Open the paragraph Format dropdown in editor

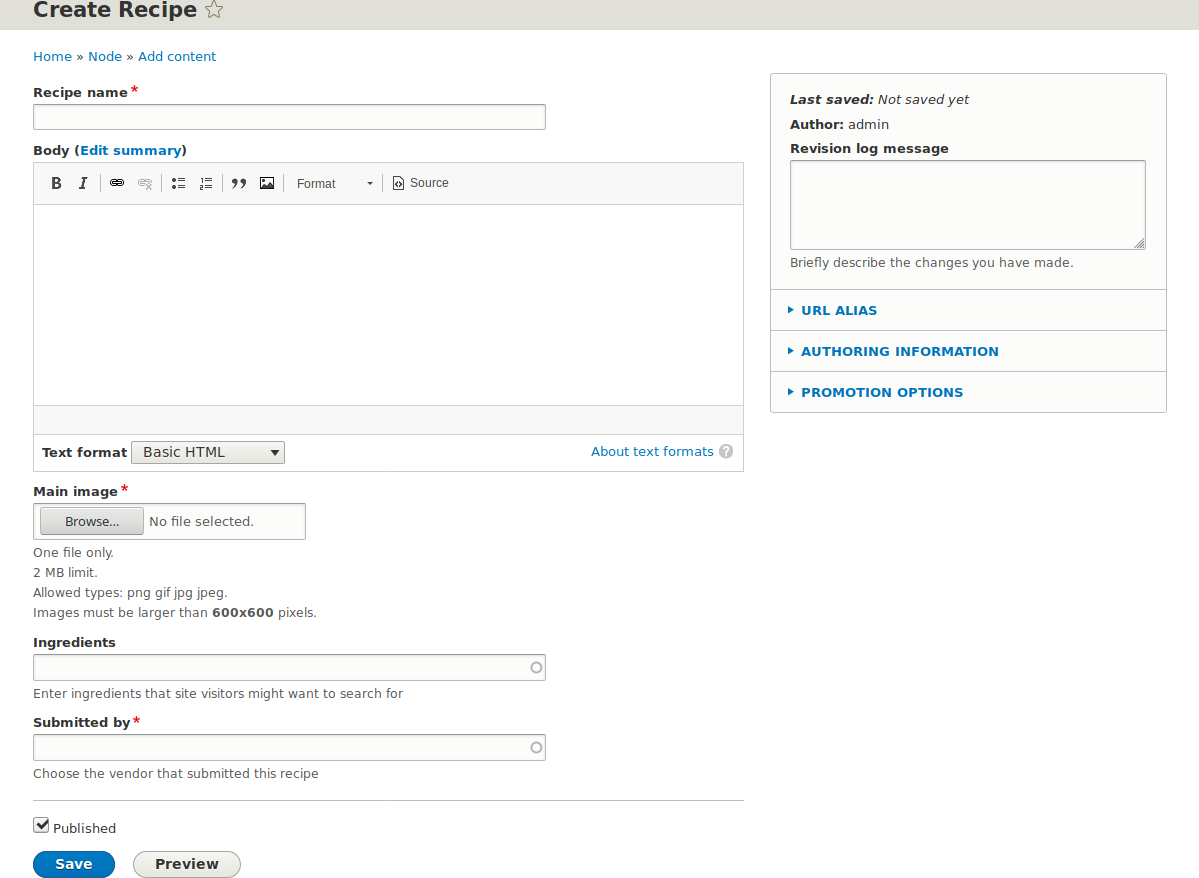333,183
